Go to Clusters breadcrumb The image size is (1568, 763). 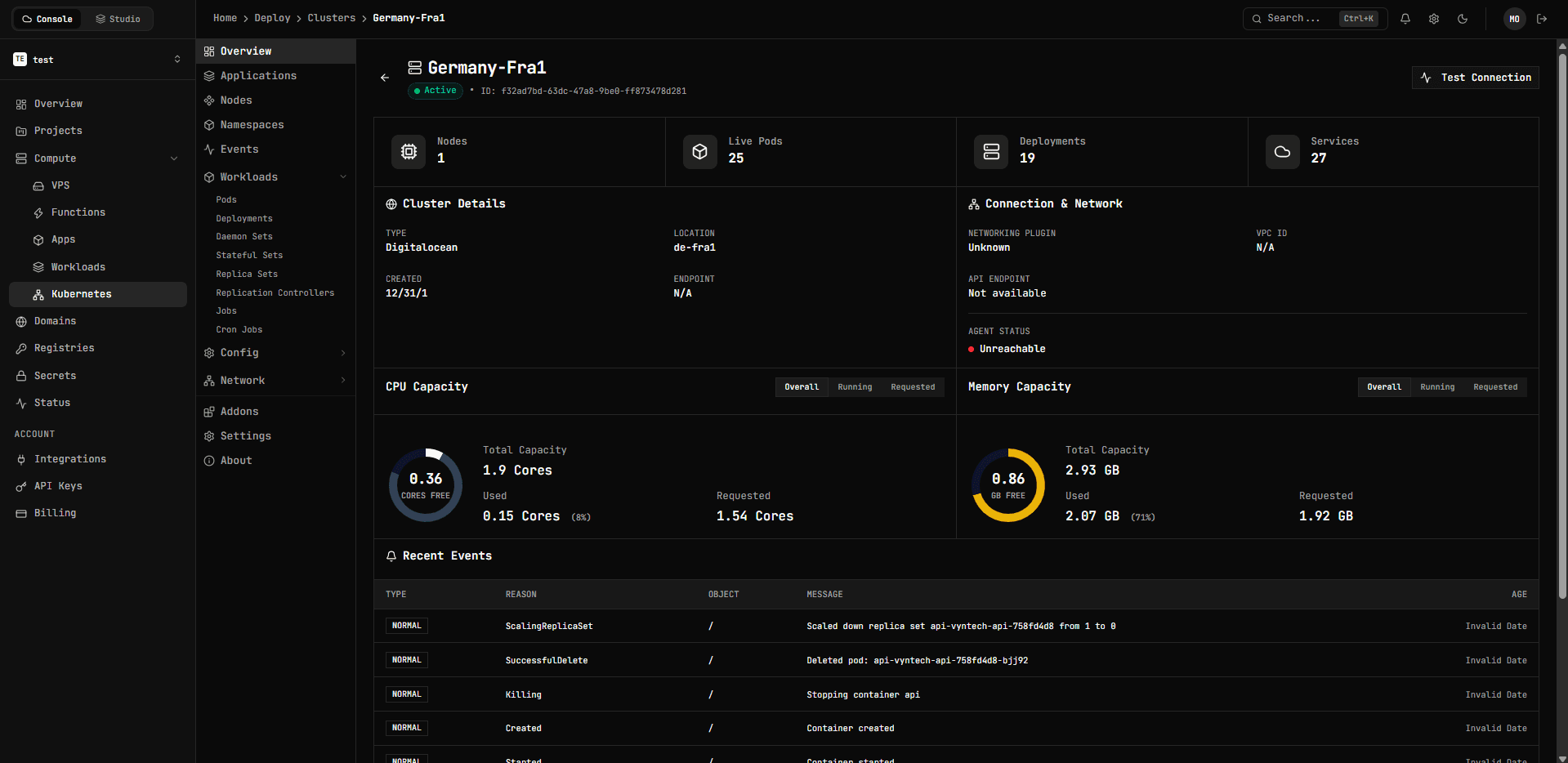[x=331, y=18]
